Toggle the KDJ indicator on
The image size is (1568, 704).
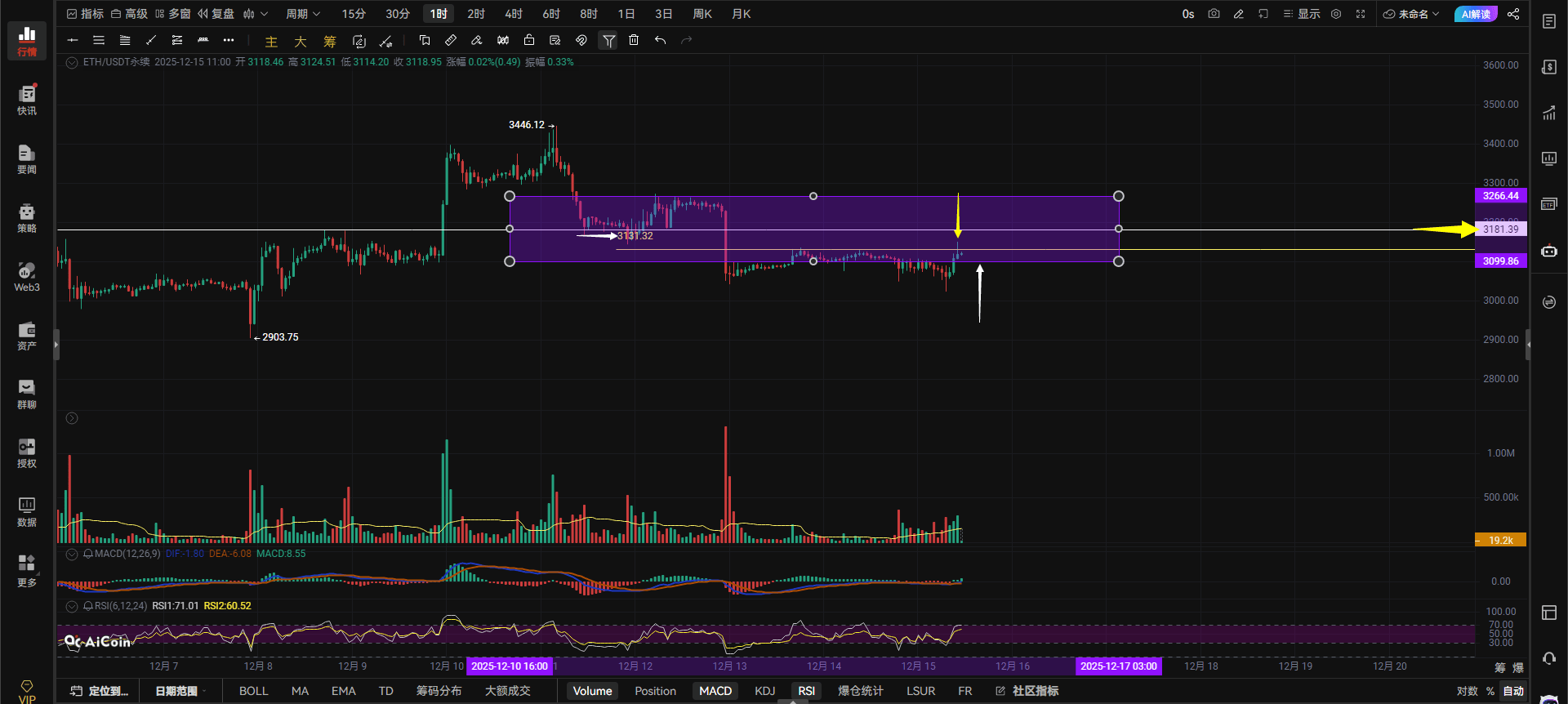764,691
